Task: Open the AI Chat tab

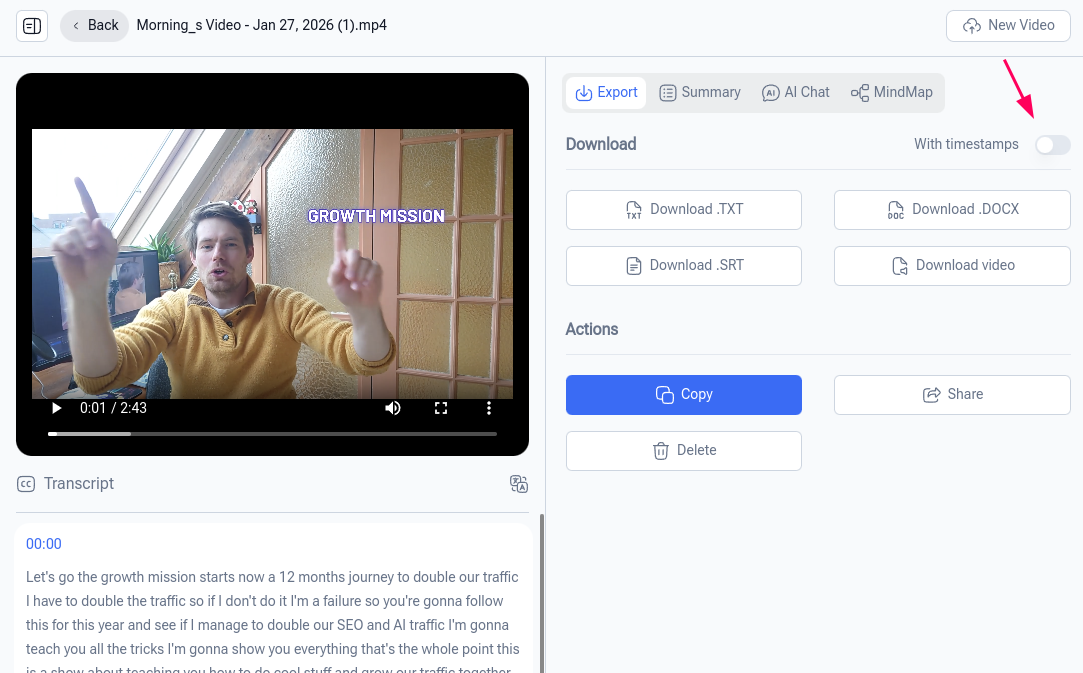Action: pos(796,92)
